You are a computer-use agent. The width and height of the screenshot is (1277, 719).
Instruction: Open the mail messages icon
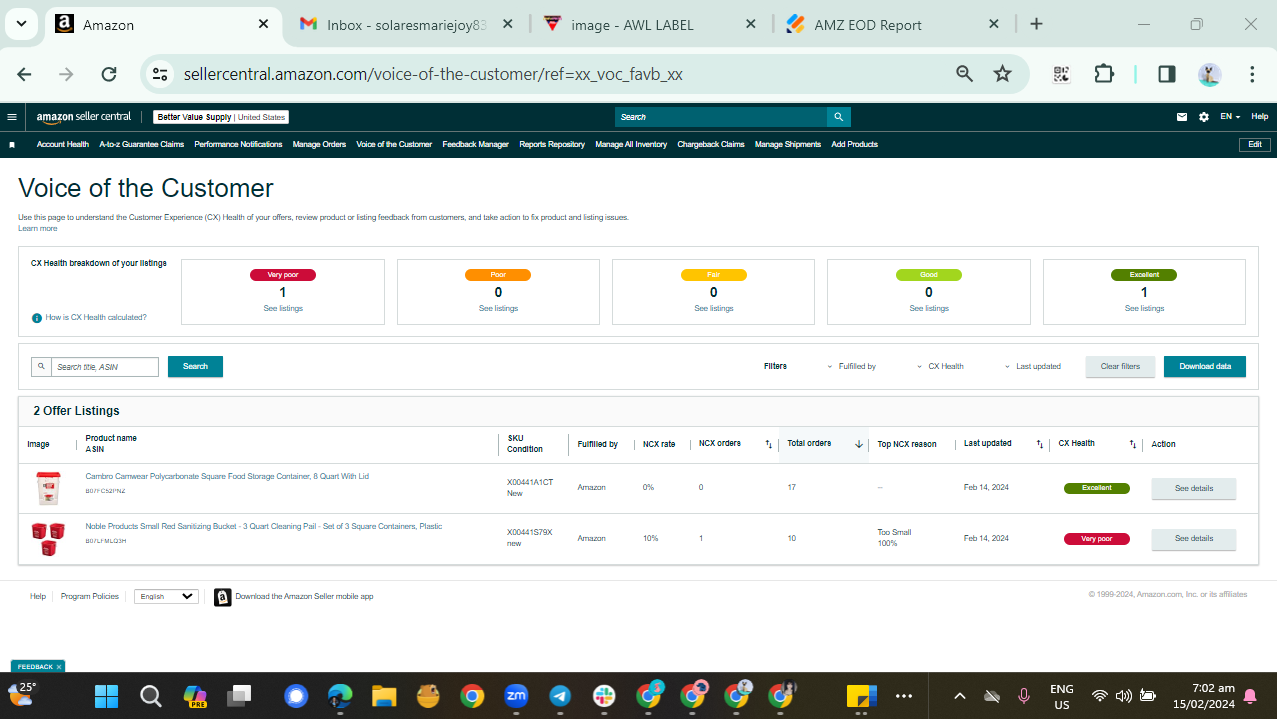tap(1182, 117)
